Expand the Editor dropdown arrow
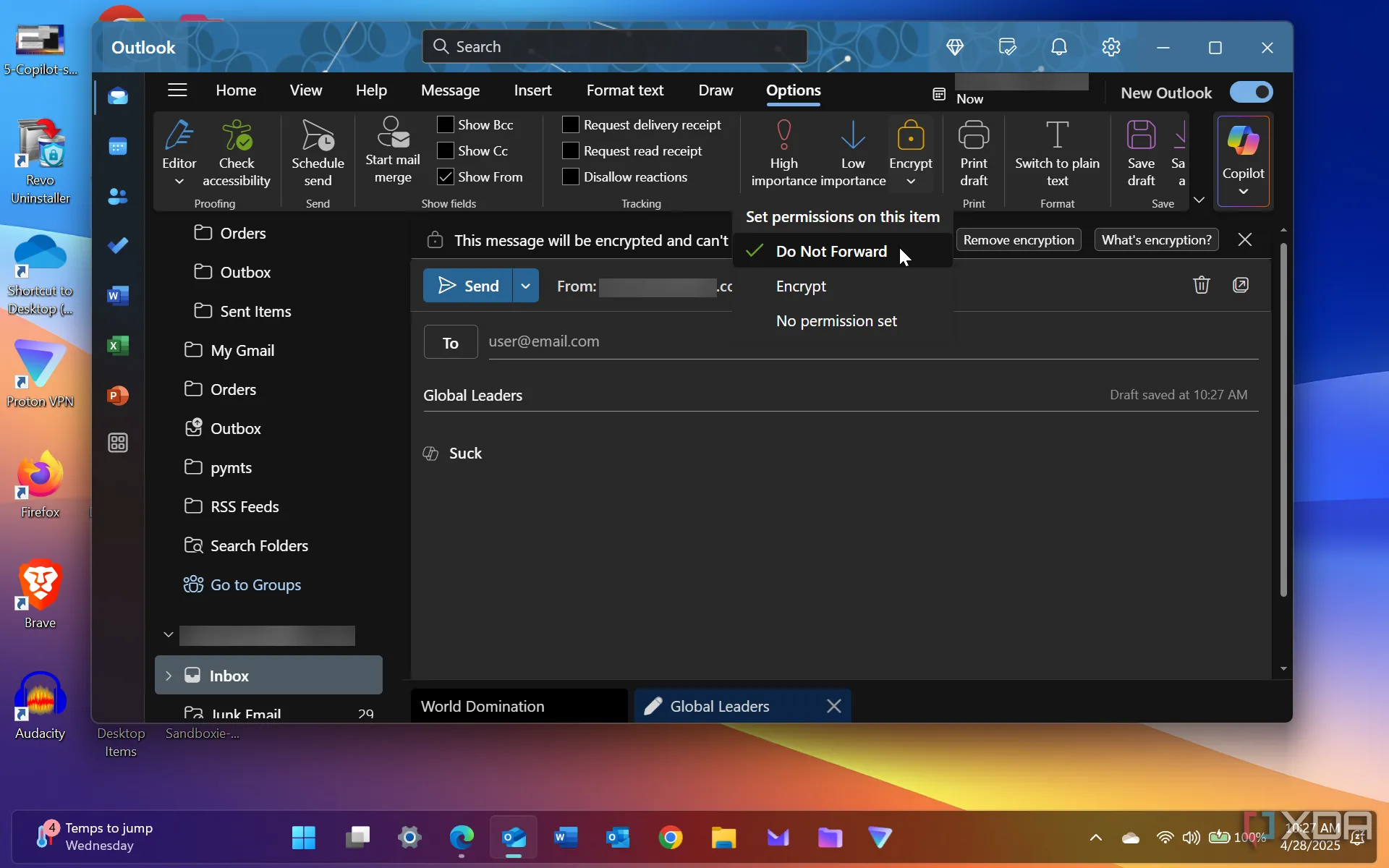 coord(179,182)
